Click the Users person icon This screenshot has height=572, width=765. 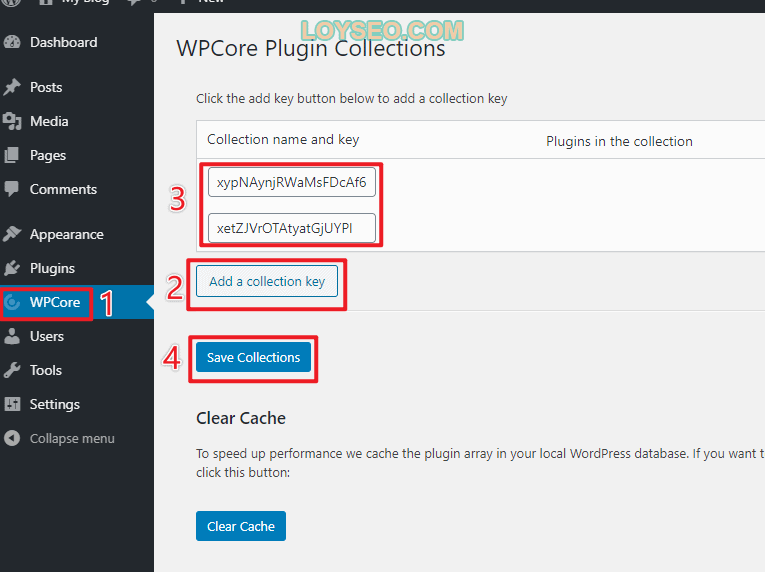[12, 336]
